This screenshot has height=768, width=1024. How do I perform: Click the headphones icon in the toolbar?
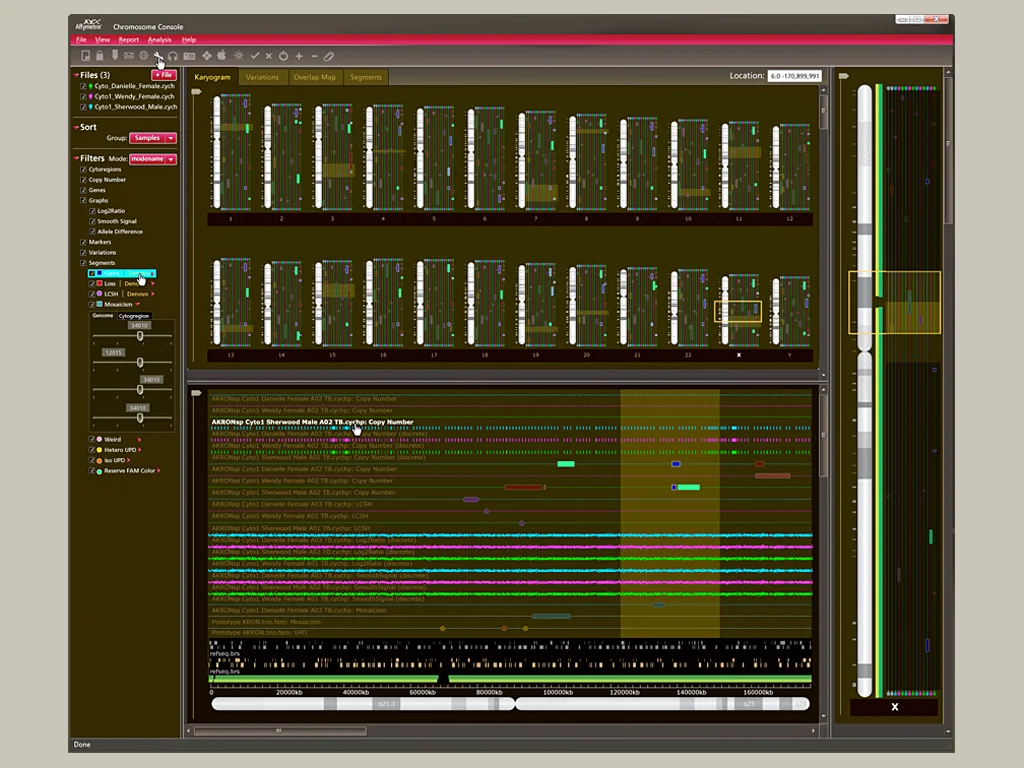(173, 56)
